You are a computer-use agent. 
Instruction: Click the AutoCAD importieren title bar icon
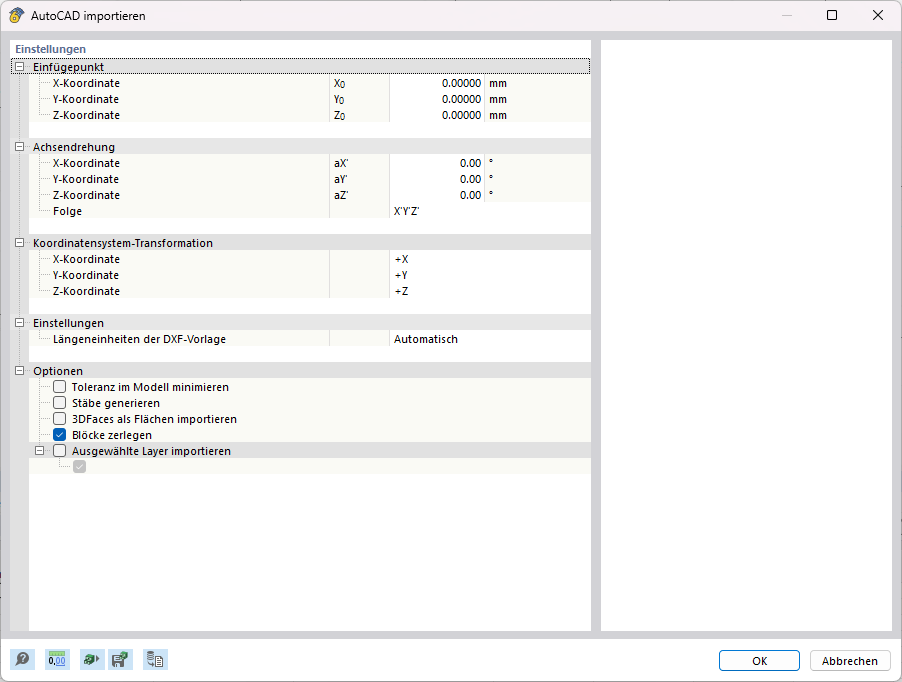[17, 16]
